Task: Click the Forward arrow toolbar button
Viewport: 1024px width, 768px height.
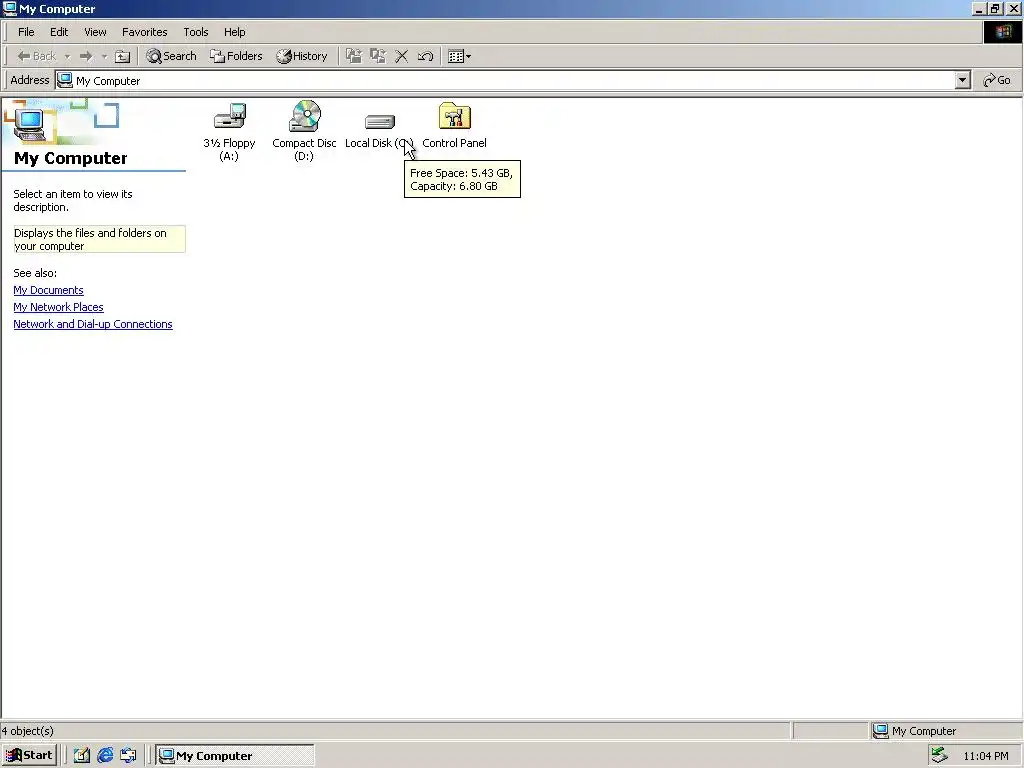Action: click(x=86, y=56)
